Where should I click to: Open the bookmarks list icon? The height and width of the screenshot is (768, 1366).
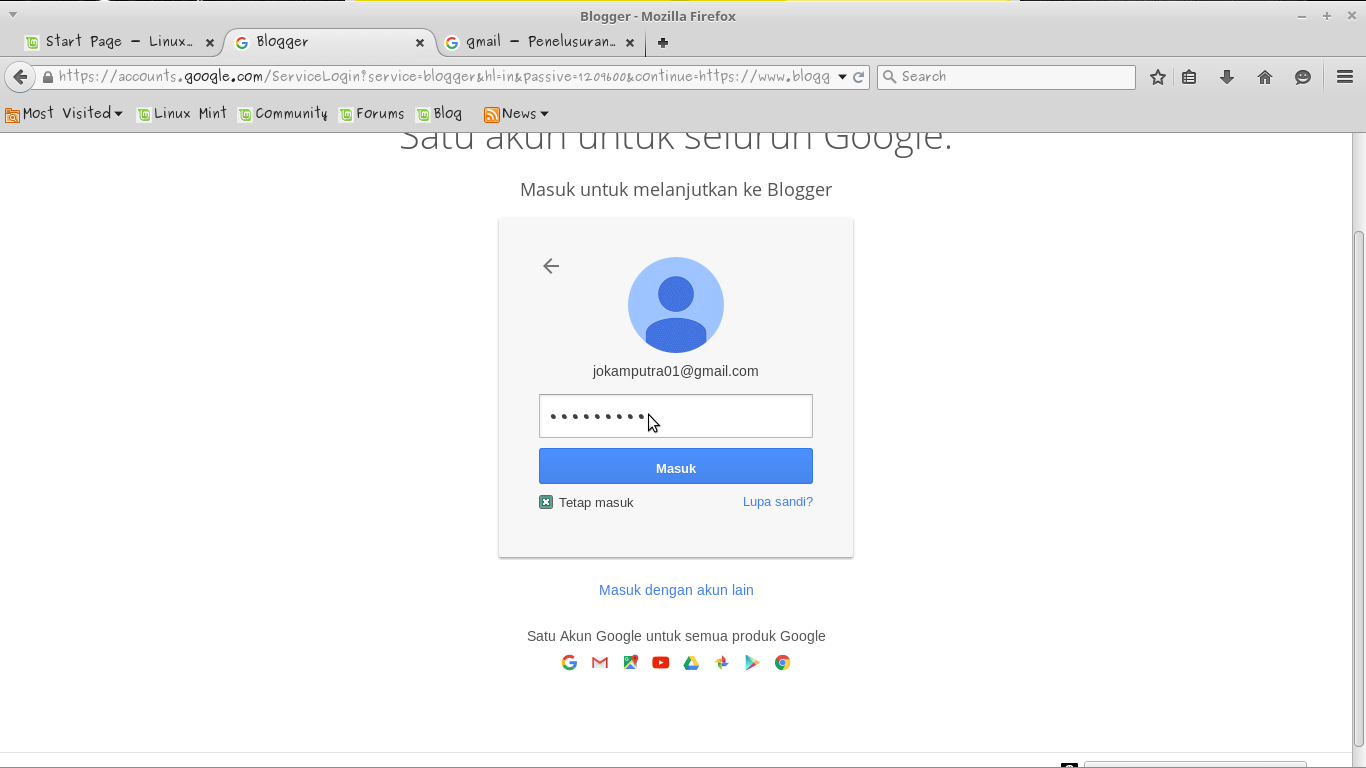[1189, 77]
